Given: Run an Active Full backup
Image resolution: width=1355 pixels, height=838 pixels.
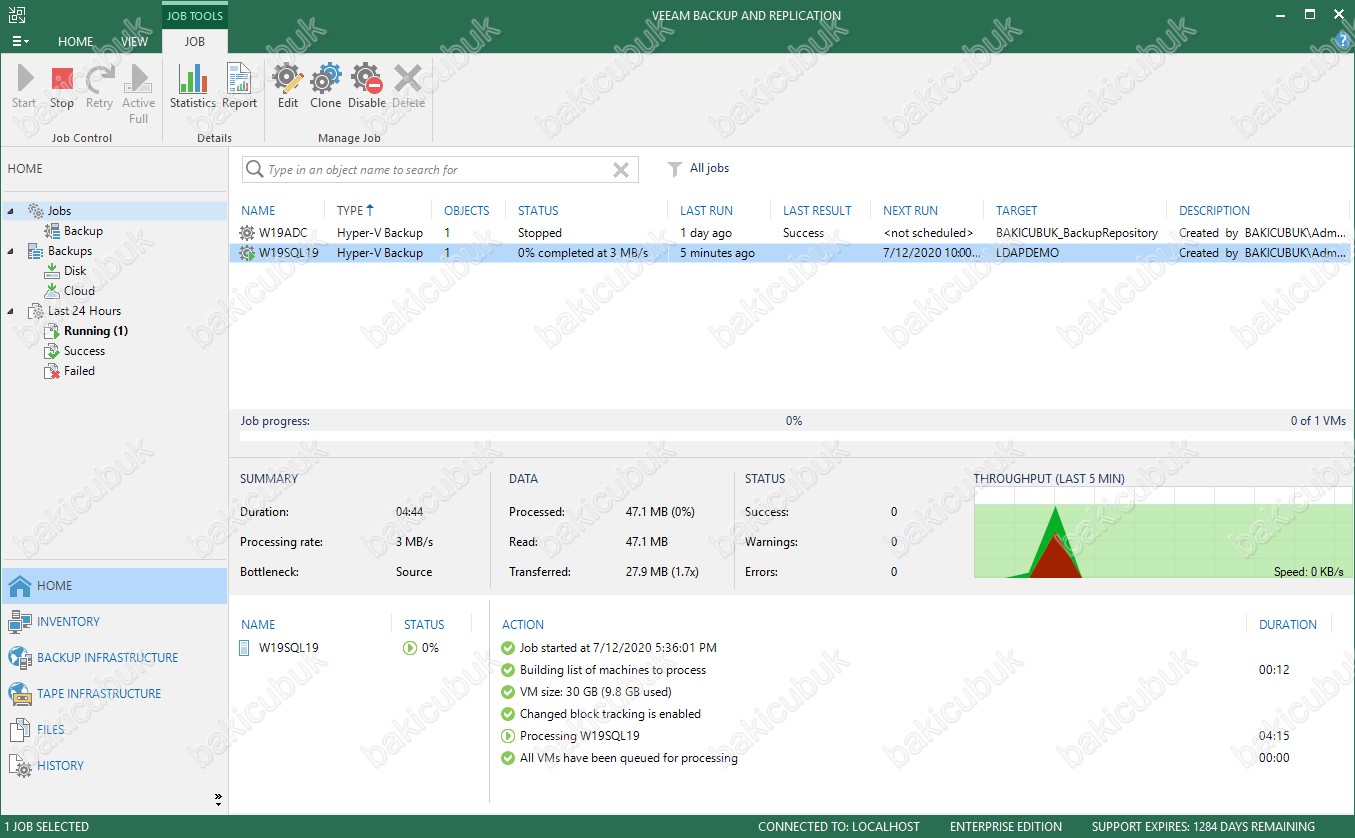Looking at the screenshot, I should pos(139,94).
